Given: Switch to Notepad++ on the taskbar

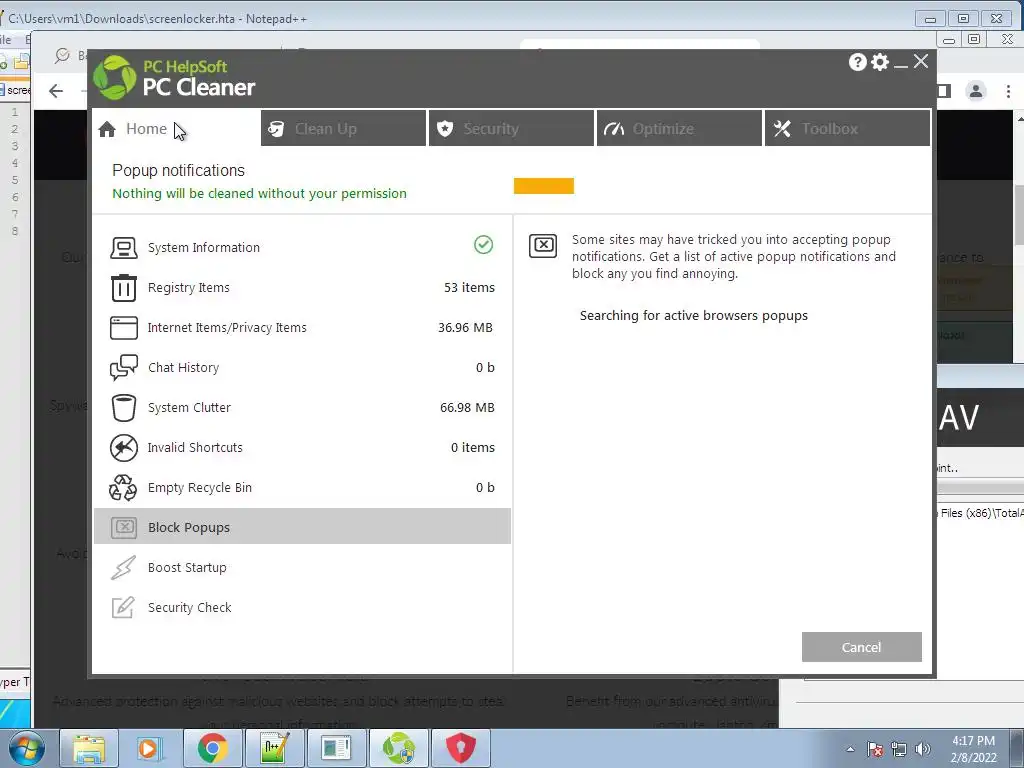Looking at the screenshot, I should click(275, 748).
